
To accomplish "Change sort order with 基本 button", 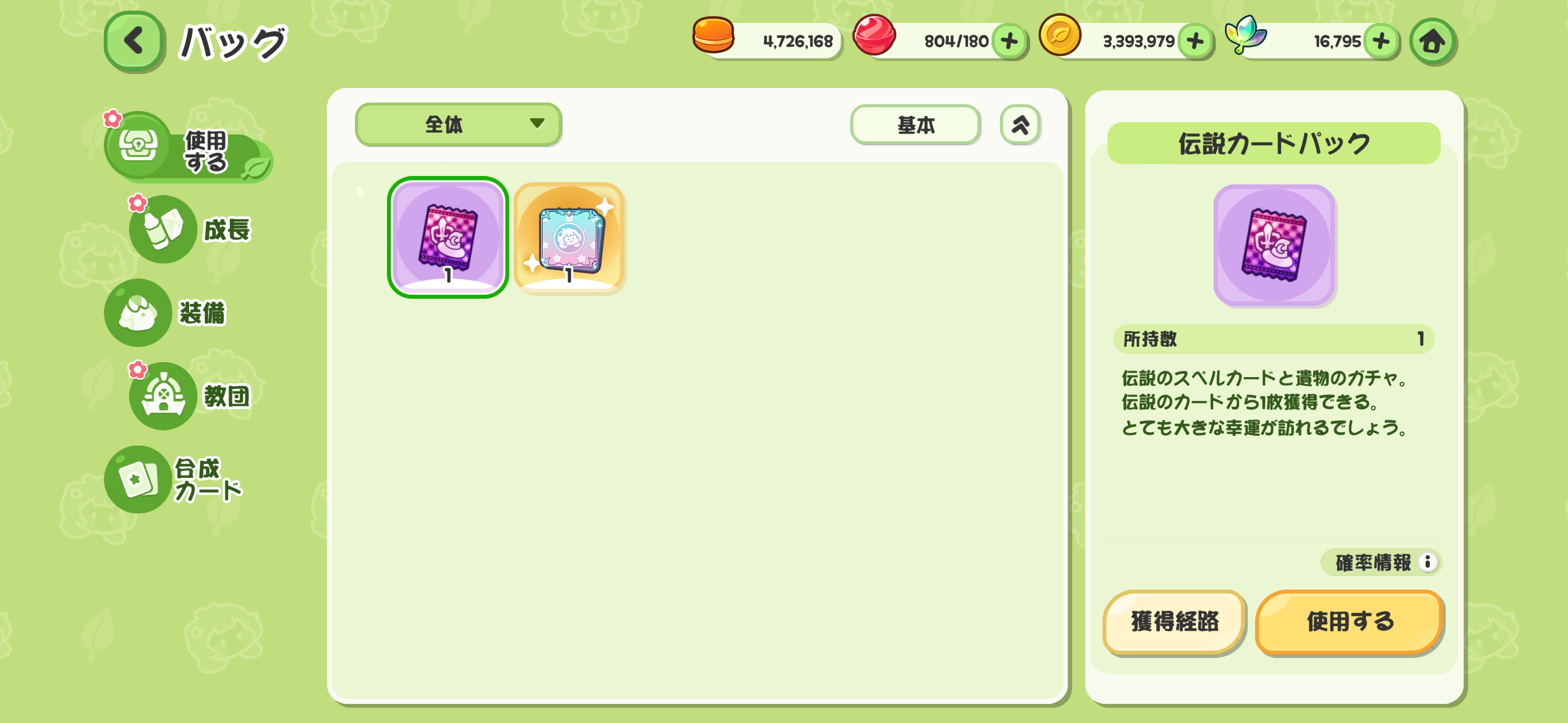I will (915, 124).
